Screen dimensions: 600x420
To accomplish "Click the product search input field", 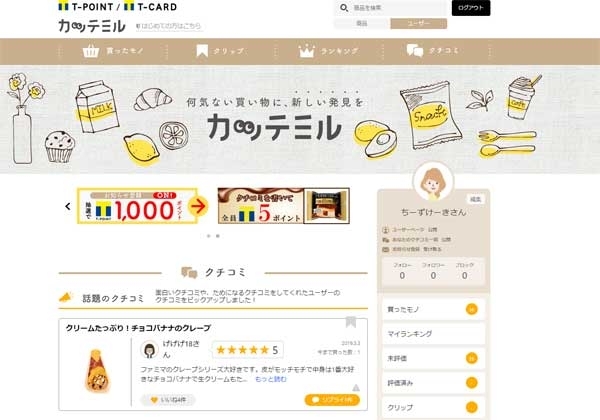I will tap(398, 8).
